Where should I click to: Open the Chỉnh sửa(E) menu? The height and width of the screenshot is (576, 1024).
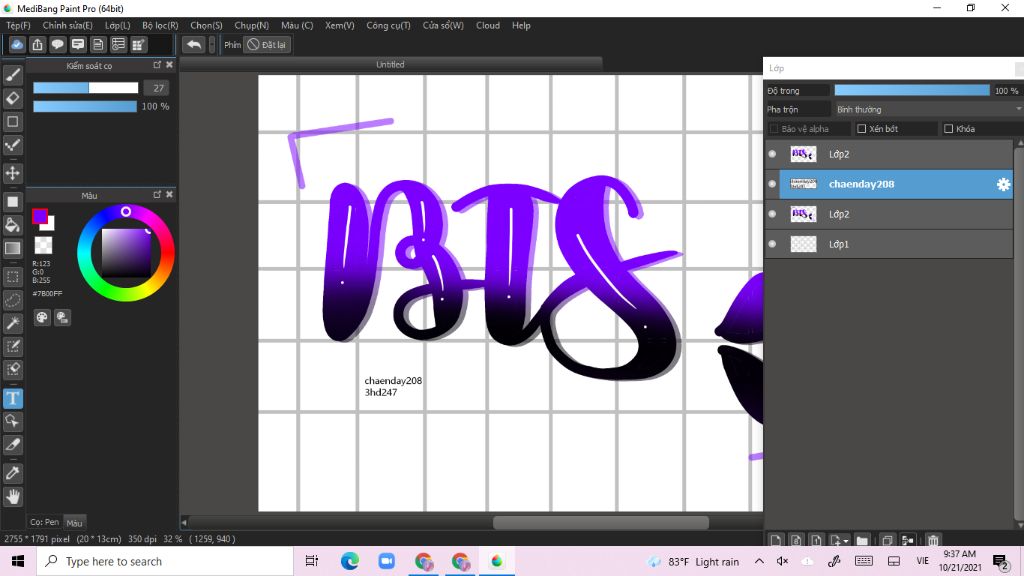tap(67, 25)
